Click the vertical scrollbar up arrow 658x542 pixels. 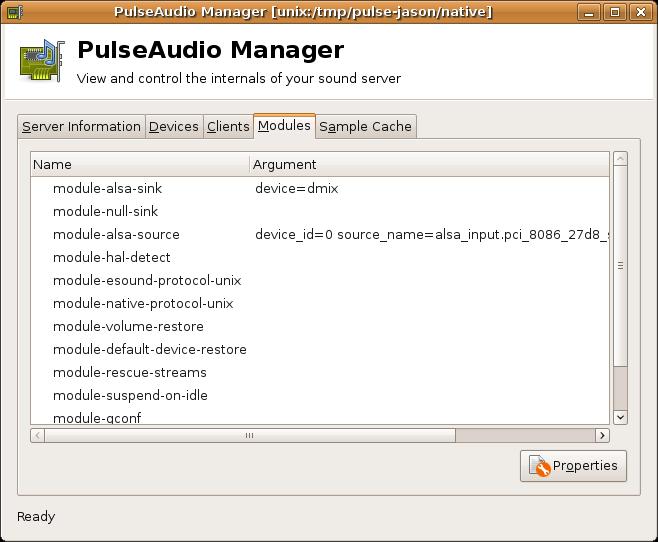click(620, 159)
